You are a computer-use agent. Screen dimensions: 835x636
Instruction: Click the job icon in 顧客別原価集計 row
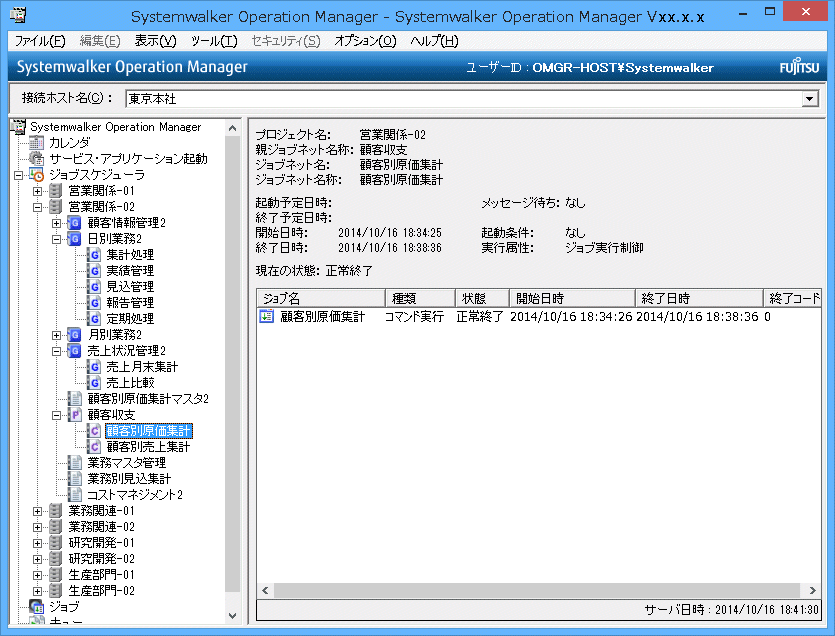(x=267, y=317)
